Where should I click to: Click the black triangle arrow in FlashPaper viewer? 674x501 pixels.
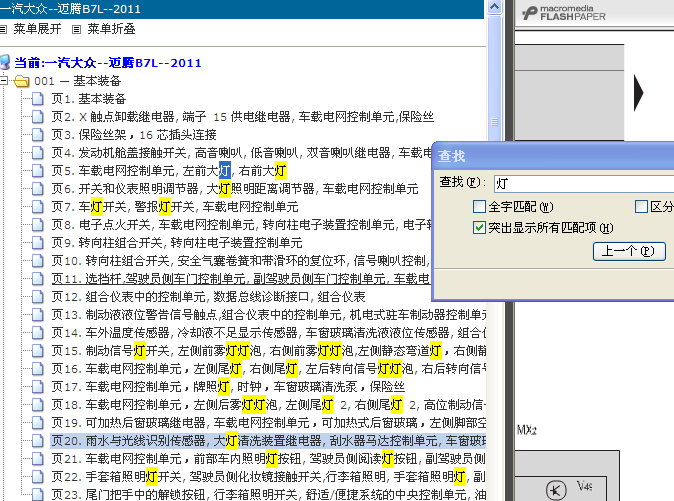pos(638,93)
